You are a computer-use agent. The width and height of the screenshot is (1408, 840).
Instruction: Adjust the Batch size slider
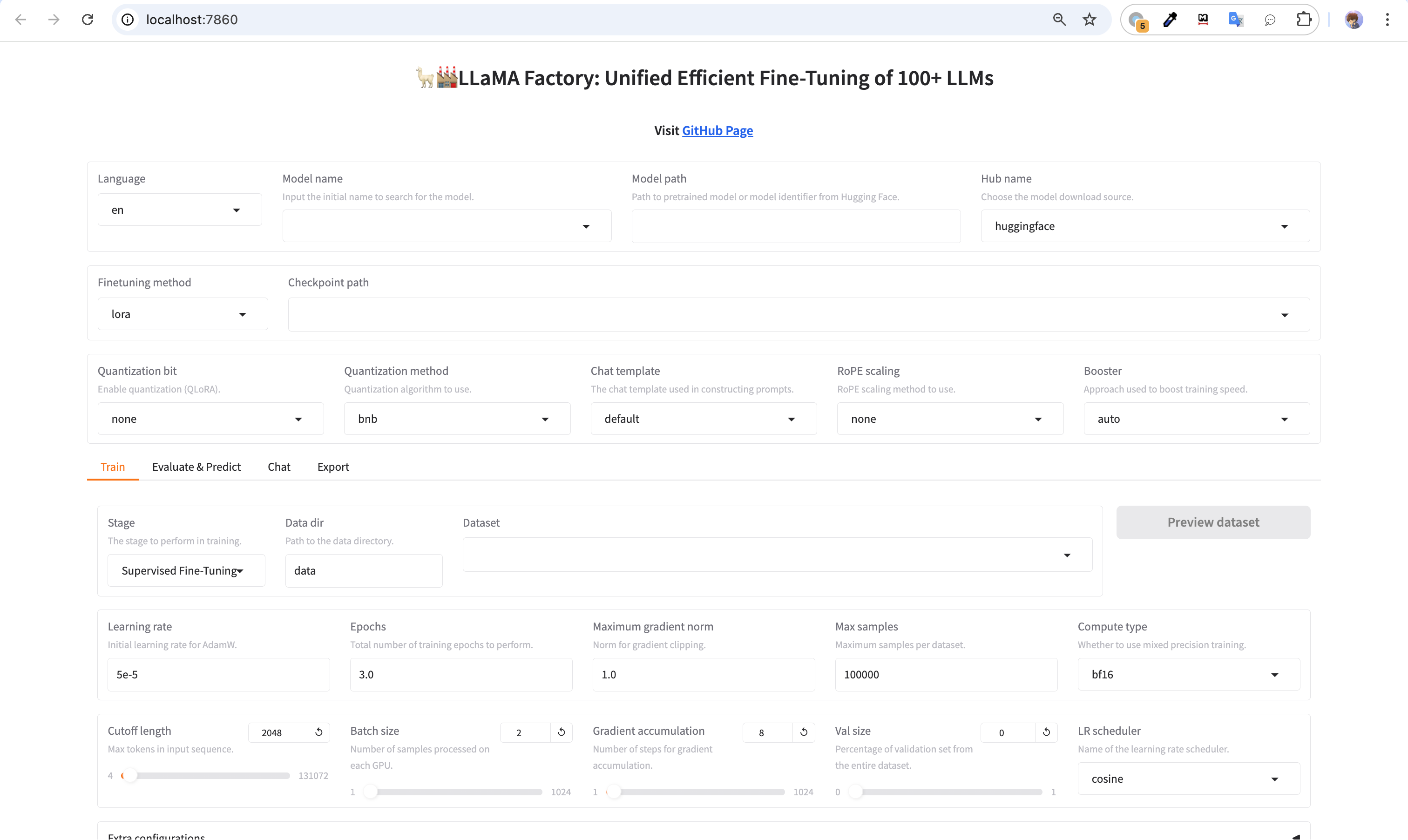(x=454, y=792)
